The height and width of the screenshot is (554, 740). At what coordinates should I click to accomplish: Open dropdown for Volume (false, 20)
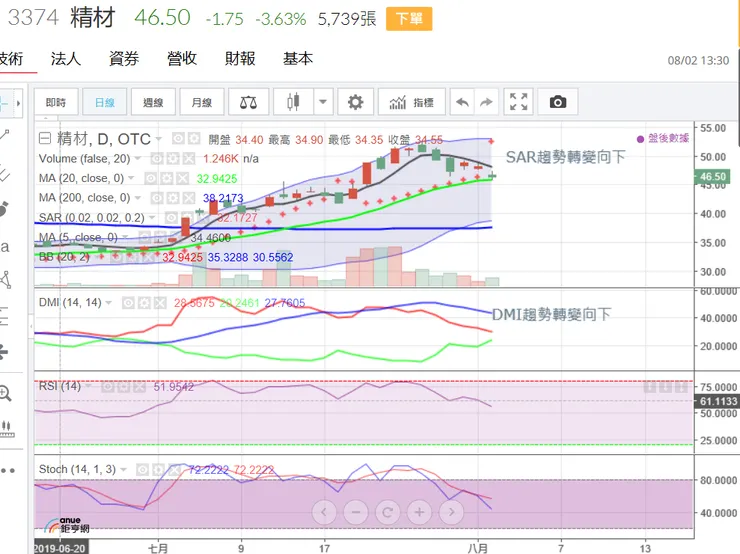click(x=137, y=159)
